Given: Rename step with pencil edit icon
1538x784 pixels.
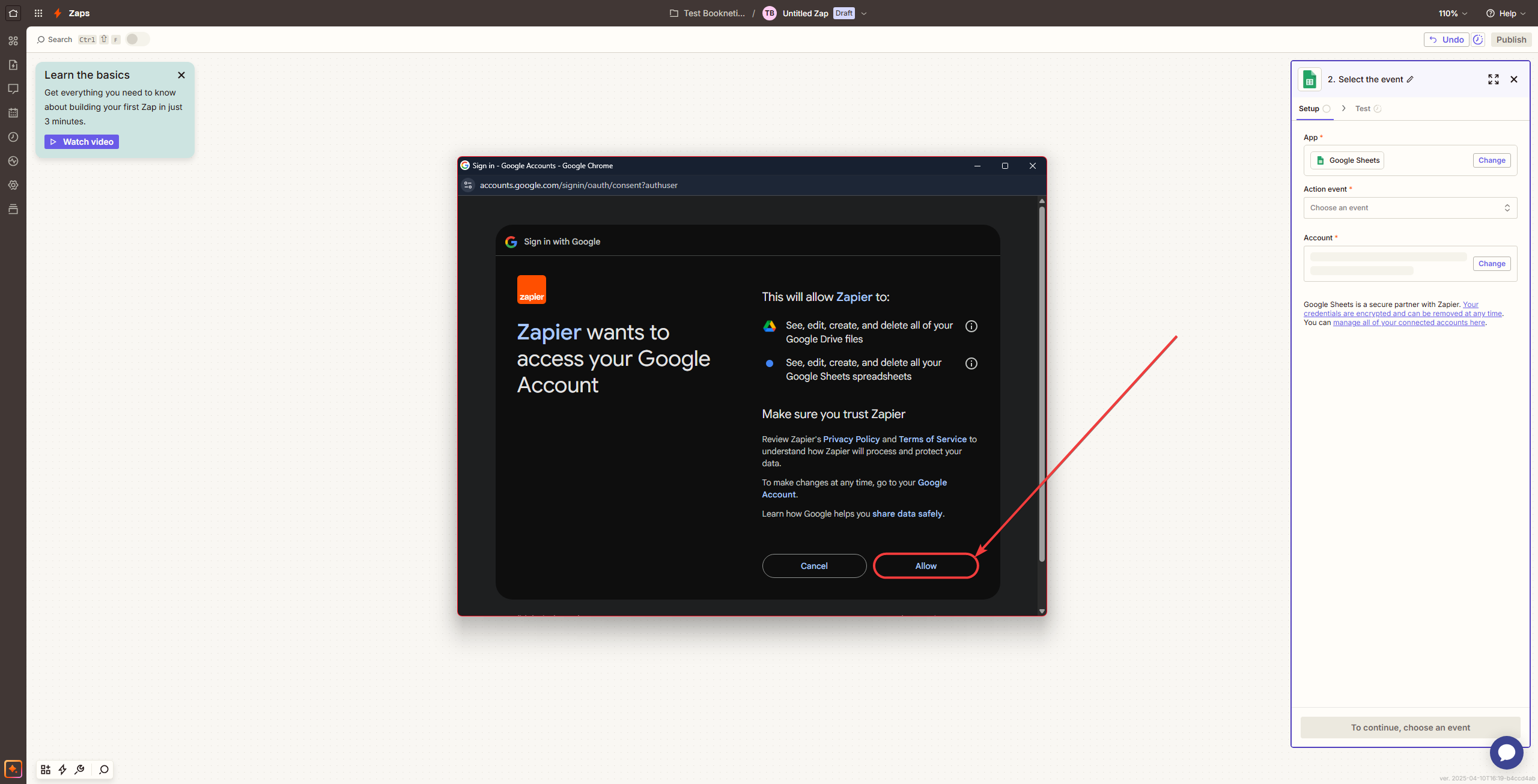Looking at the screenshot, I should (1410, 79).
